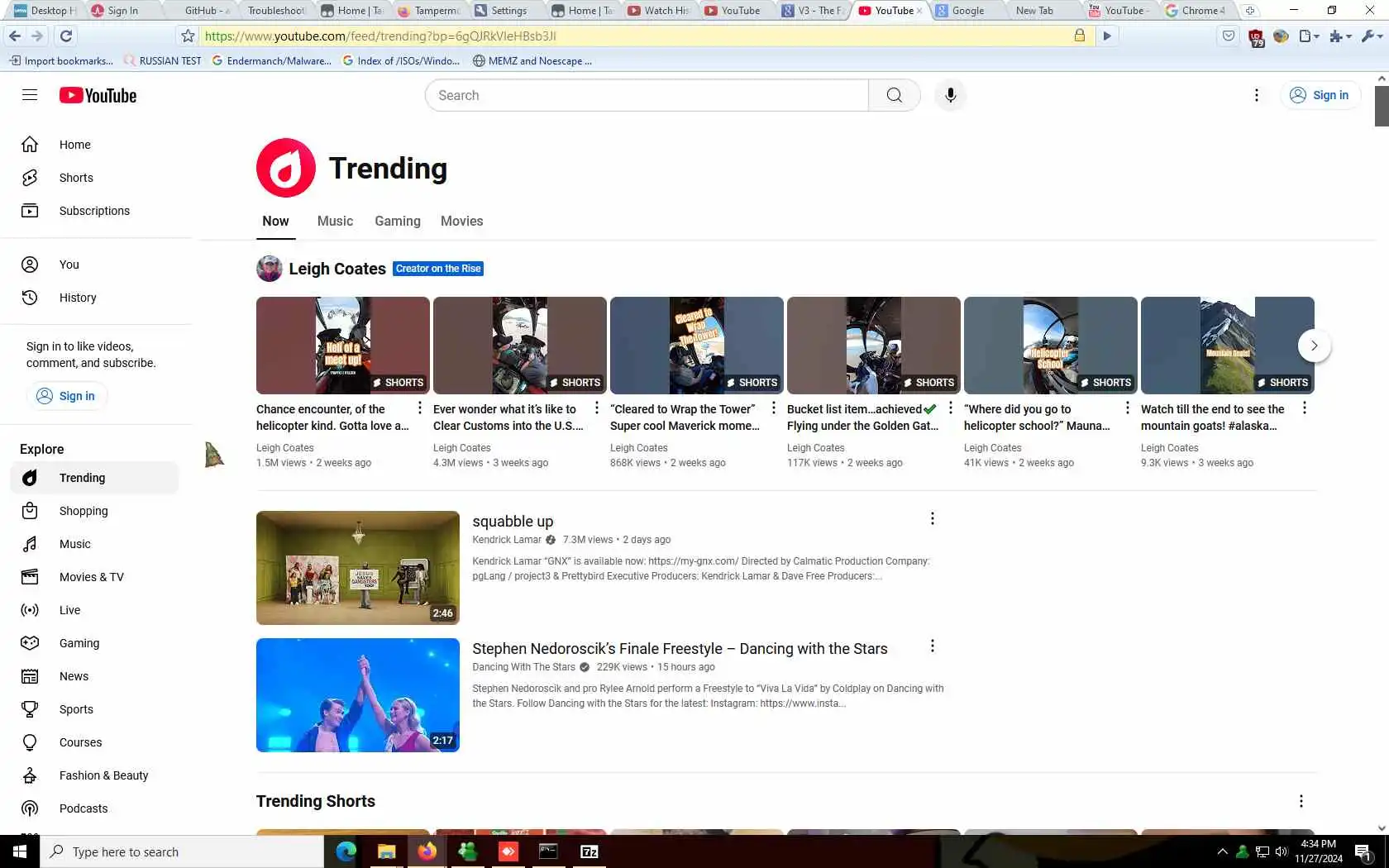Reload the page with browser refresh button
Screen dimensions: 1389x868
coord(66,36)
